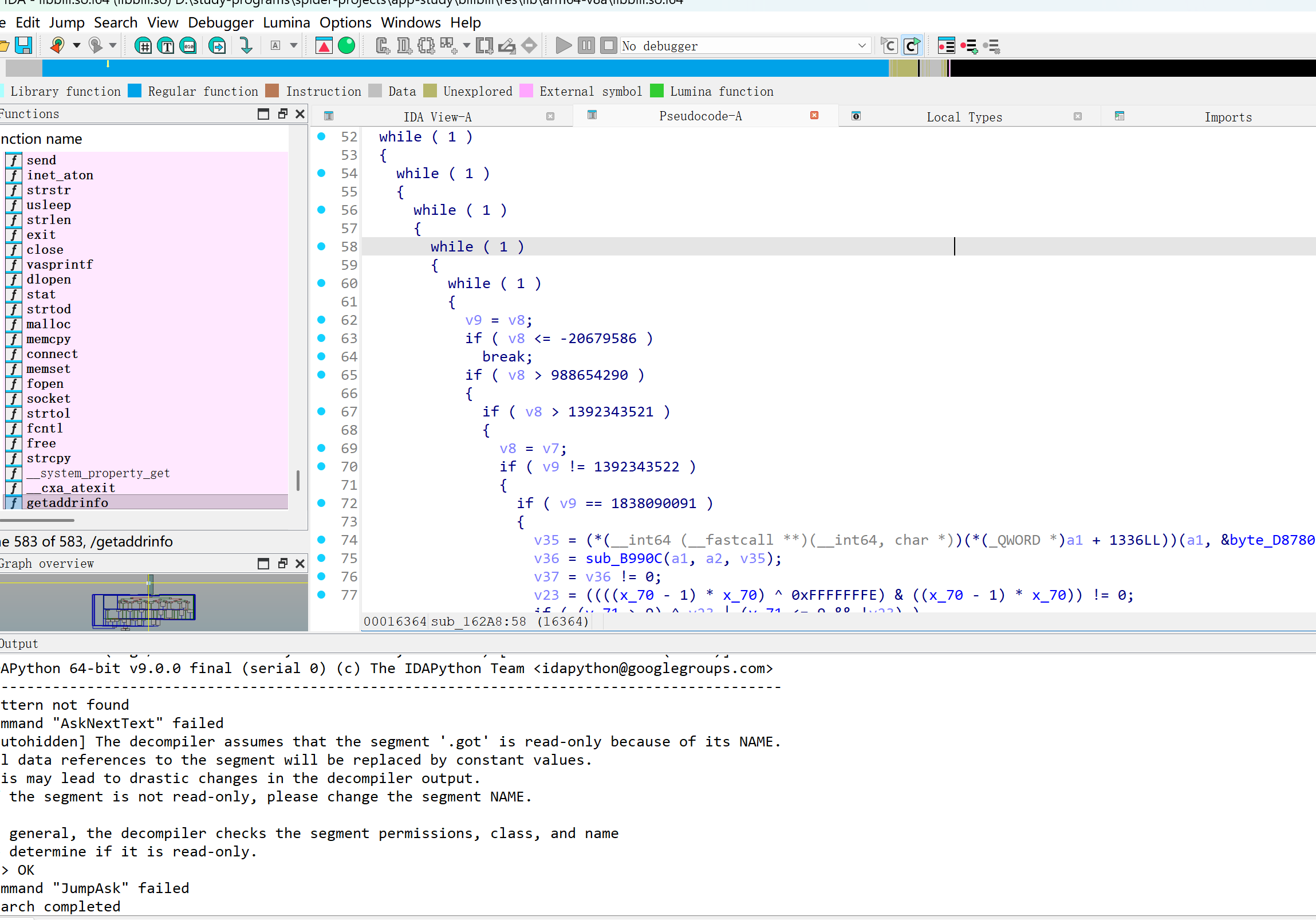This screenshot has height=920, width=1316.
Task: Toggle breakpoint dot on line 60
Action: pyautogui.click(x=321, y=283)
